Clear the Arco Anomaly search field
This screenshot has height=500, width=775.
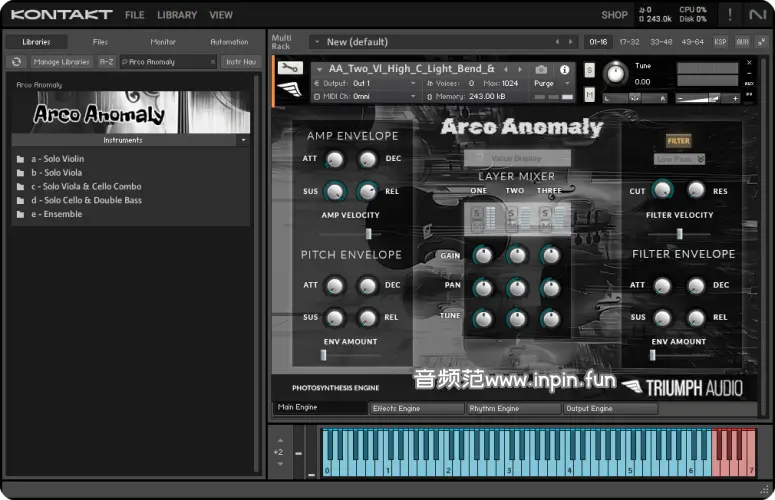click(212, 62)
